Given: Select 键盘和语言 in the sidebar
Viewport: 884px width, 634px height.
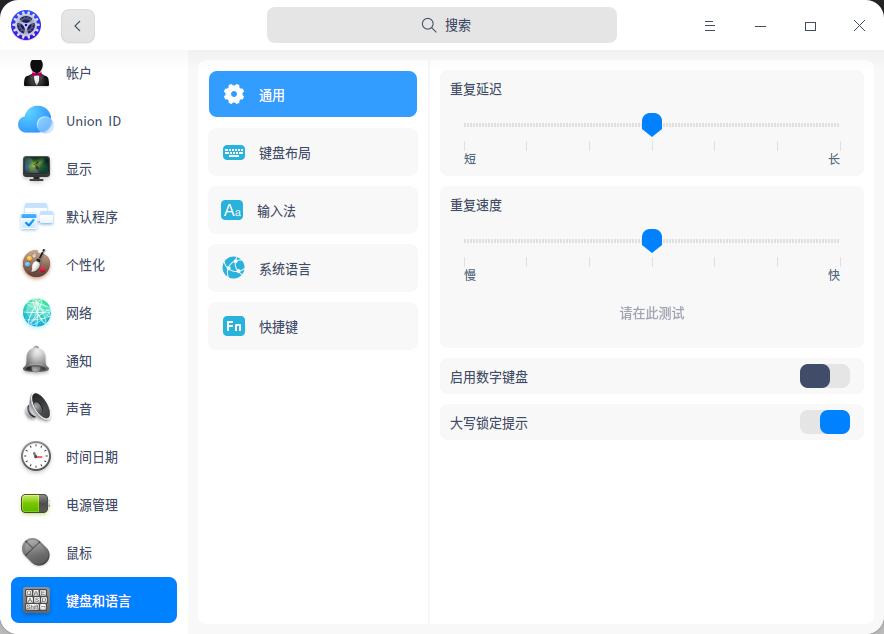Looking at the screenshot, I should click(x=94, y=600).
